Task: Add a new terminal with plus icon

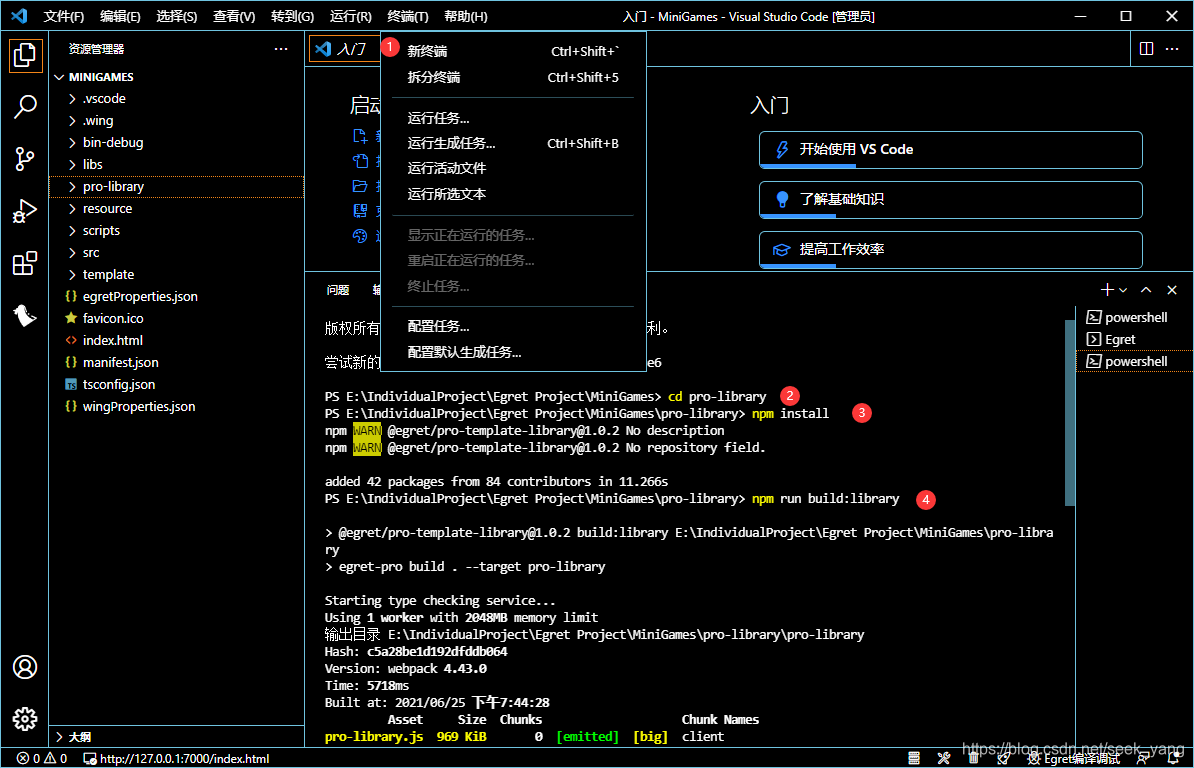Action: point(1107,289)
